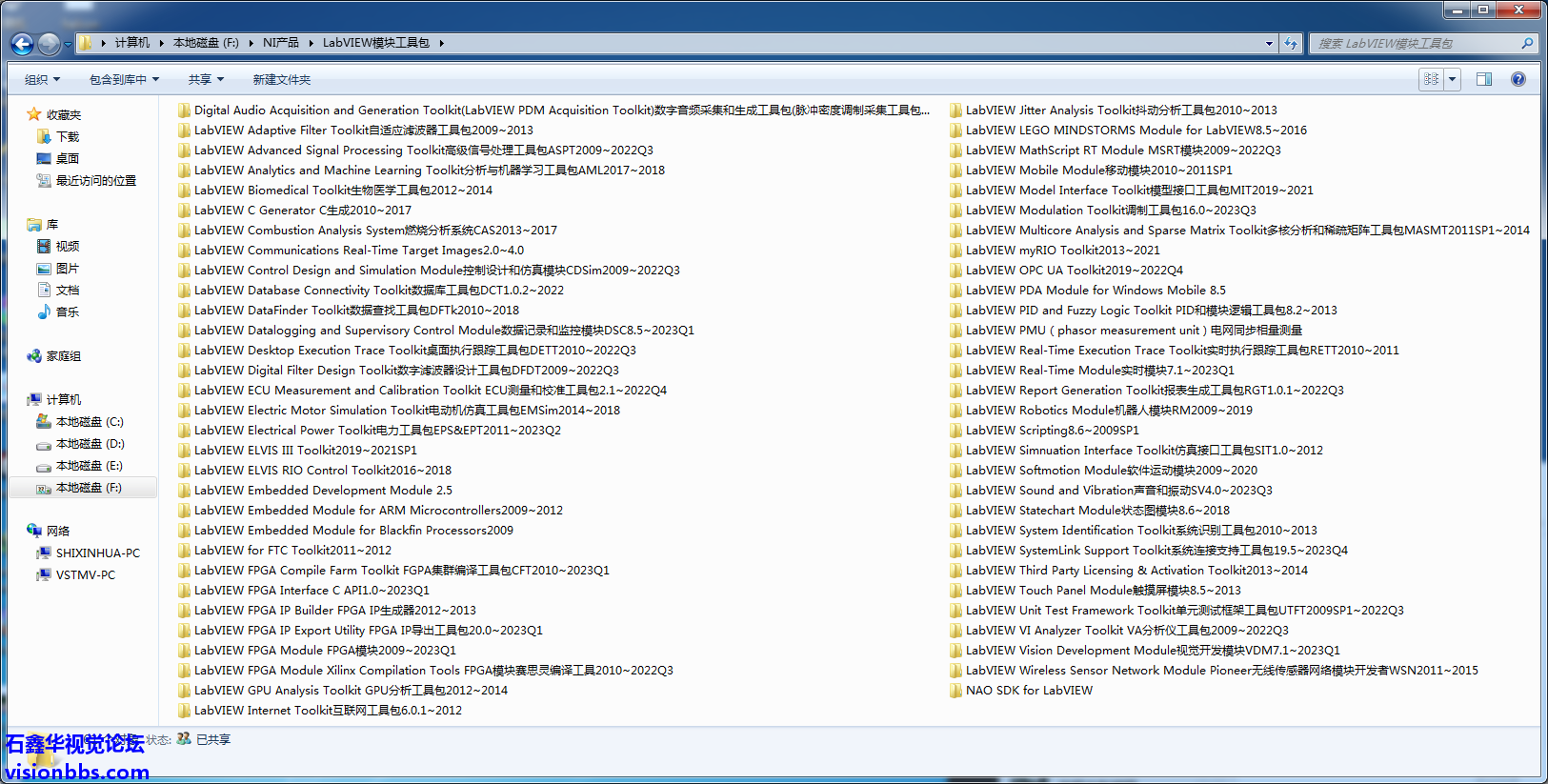Select LabVIEW LEGO MINDSTORMS Module folder icon
The image size is (1548, 784).
pyautogui.click(x=956, y=130)
